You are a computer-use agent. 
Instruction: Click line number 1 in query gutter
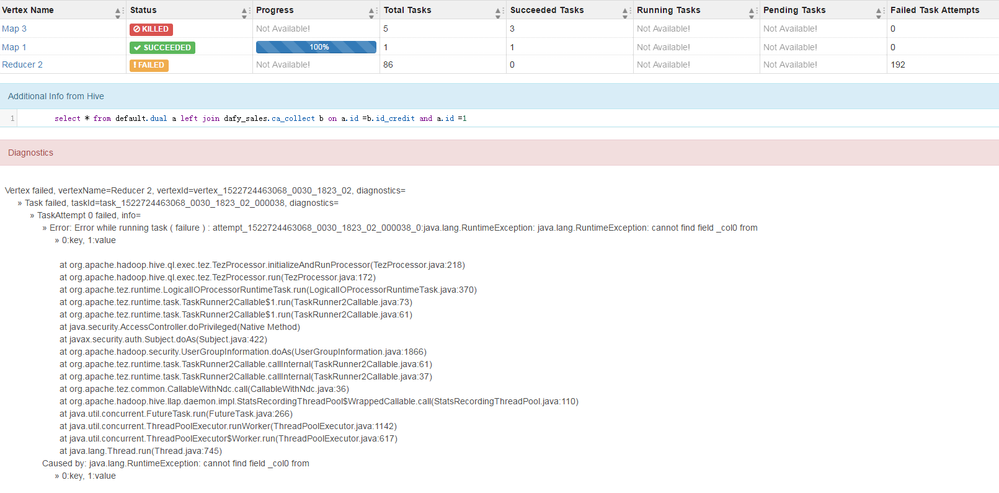pyautogui.click(x=12, y=118)
